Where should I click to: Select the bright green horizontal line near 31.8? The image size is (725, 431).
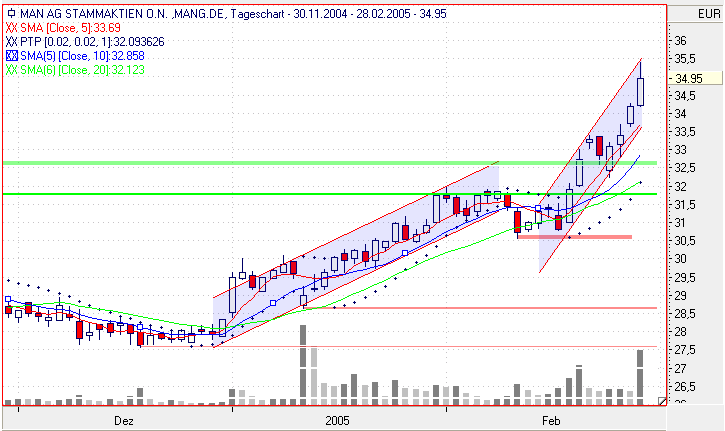(x=330, y=194)
